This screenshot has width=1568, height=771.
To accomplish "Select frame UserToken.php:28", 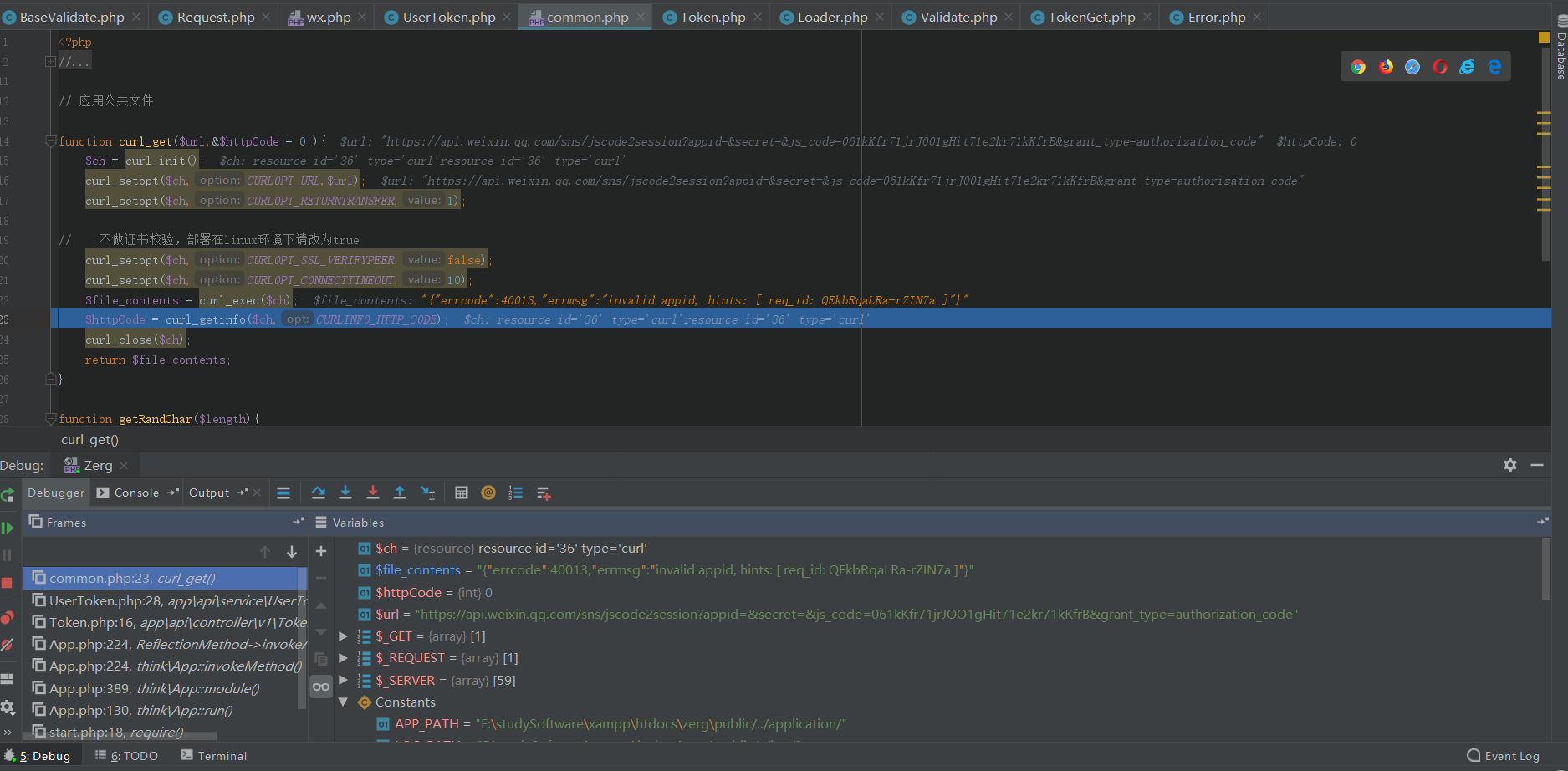I will click(x=166, y=600).
